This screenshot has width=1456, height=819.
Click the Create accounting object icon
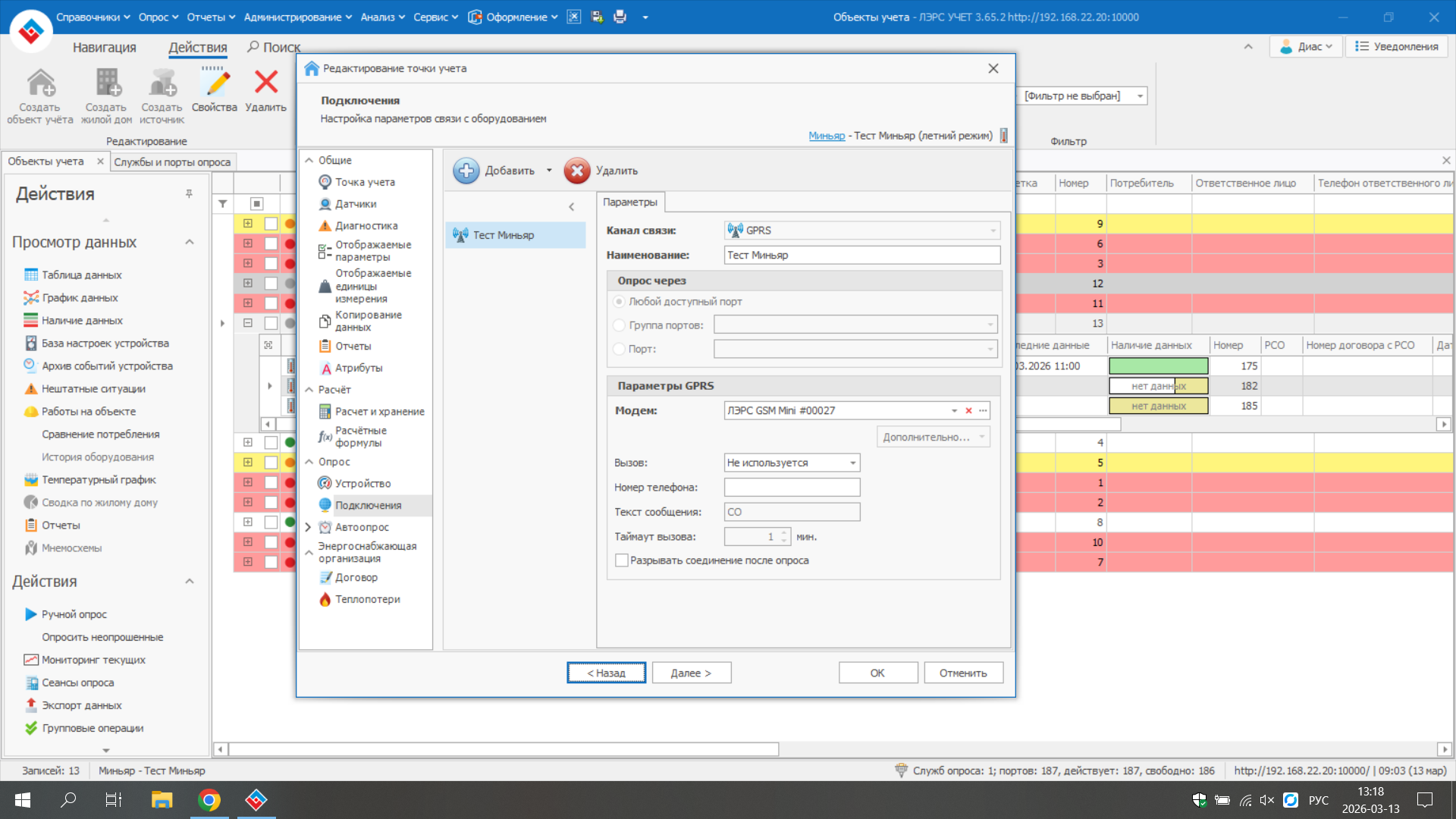(40, 83)
